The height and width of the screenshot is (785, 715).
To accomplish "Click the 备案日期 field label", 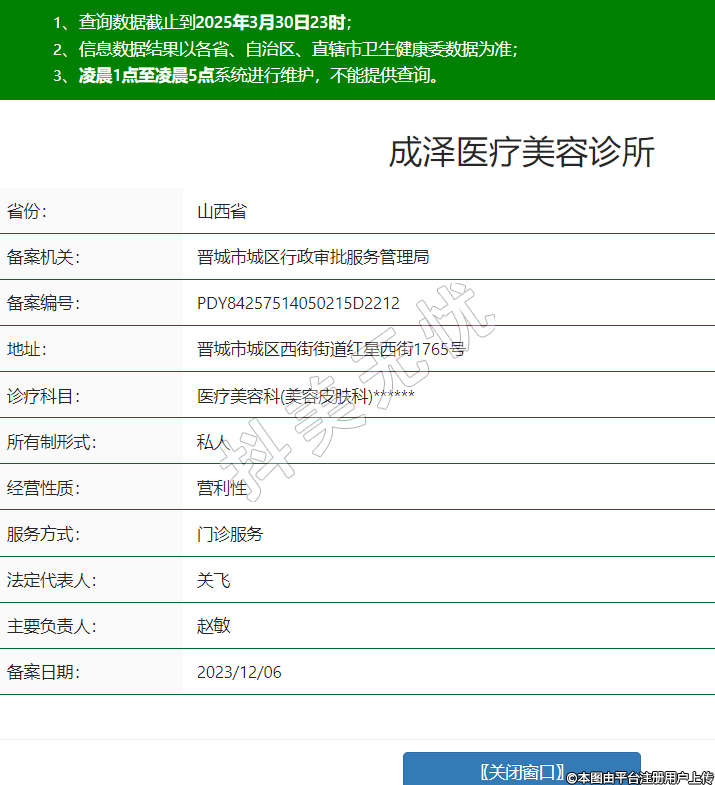I will [x=43, y=672].
